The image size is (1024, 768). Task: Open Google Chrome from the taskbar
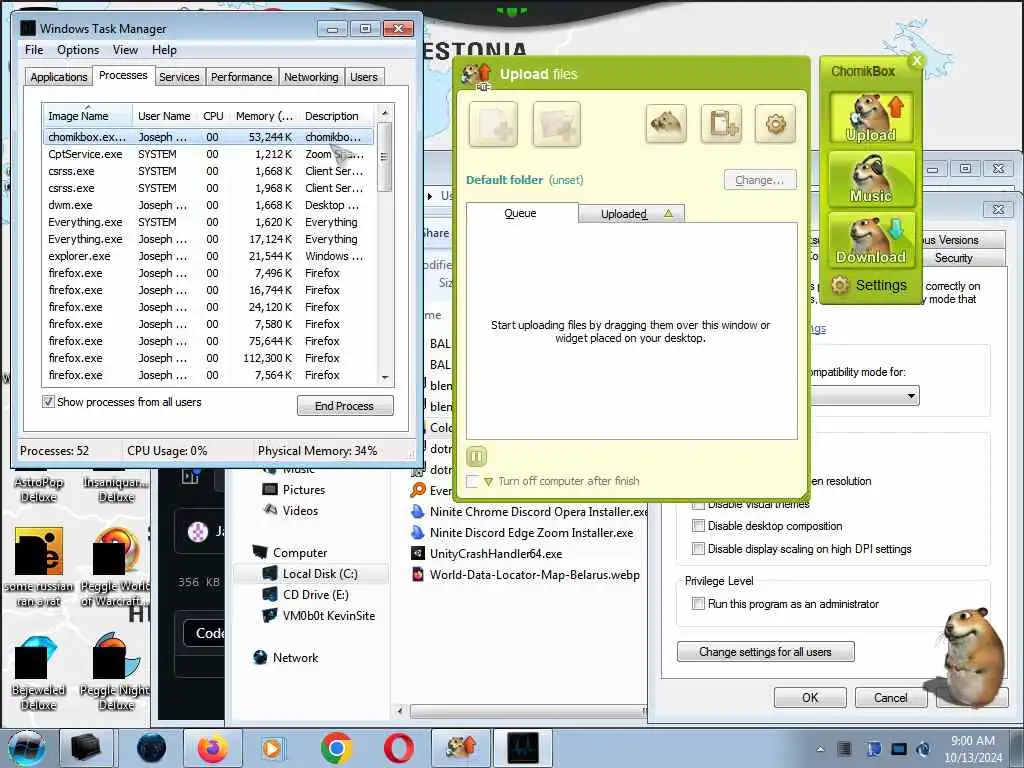336,748
